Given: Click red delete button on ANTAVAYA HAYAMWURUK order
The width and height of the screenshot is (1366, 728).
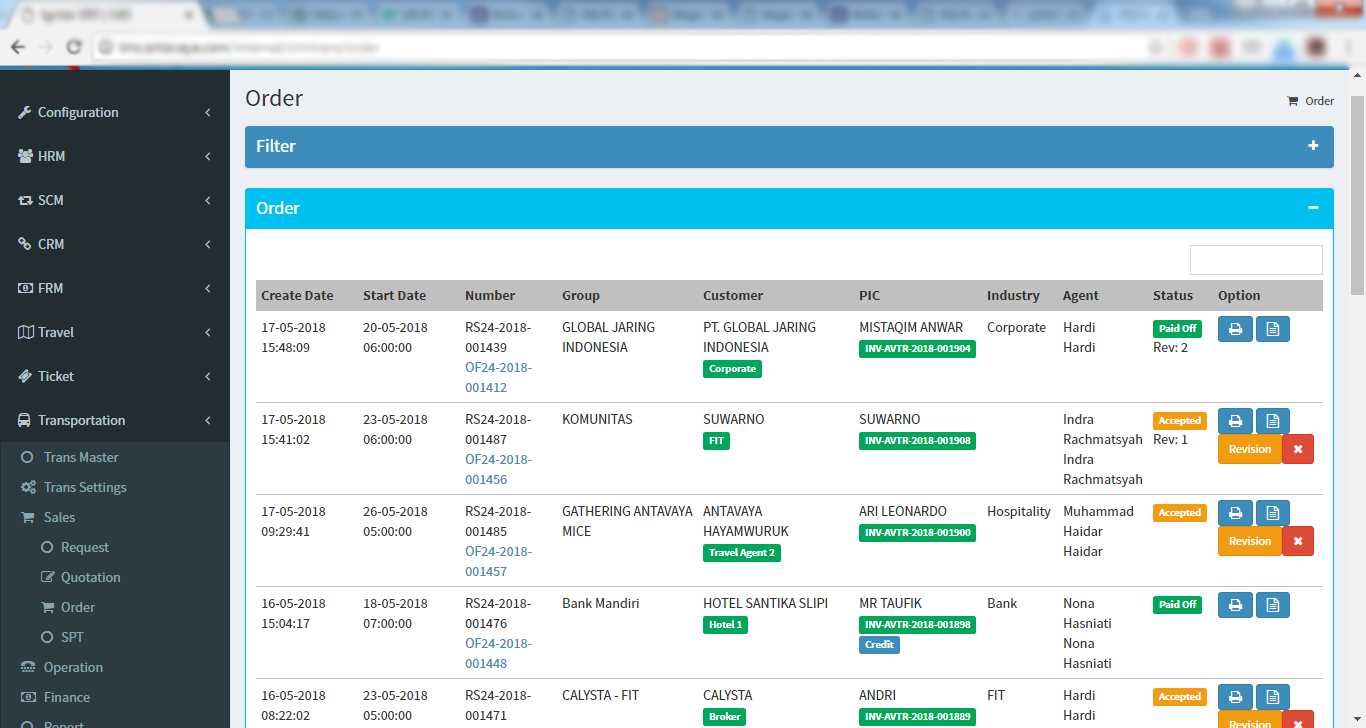Looking at the screenshot, I should 1297,541.
